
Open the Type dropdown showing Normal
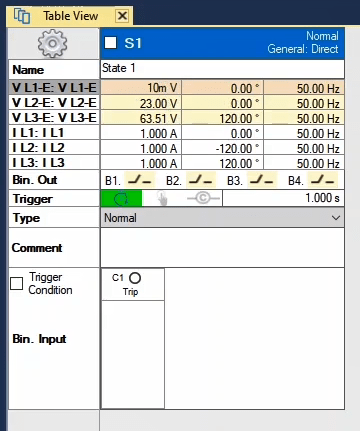point(222,218)
